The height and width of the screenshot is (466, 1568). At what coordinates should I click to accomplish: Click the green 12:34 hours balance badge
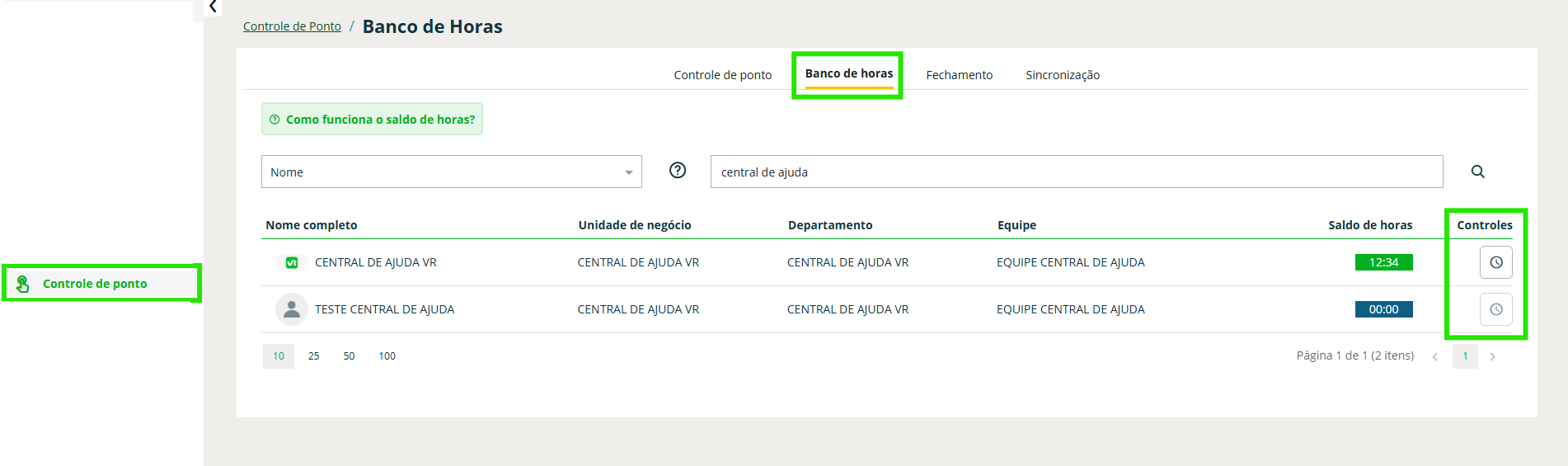(1383, 262)
